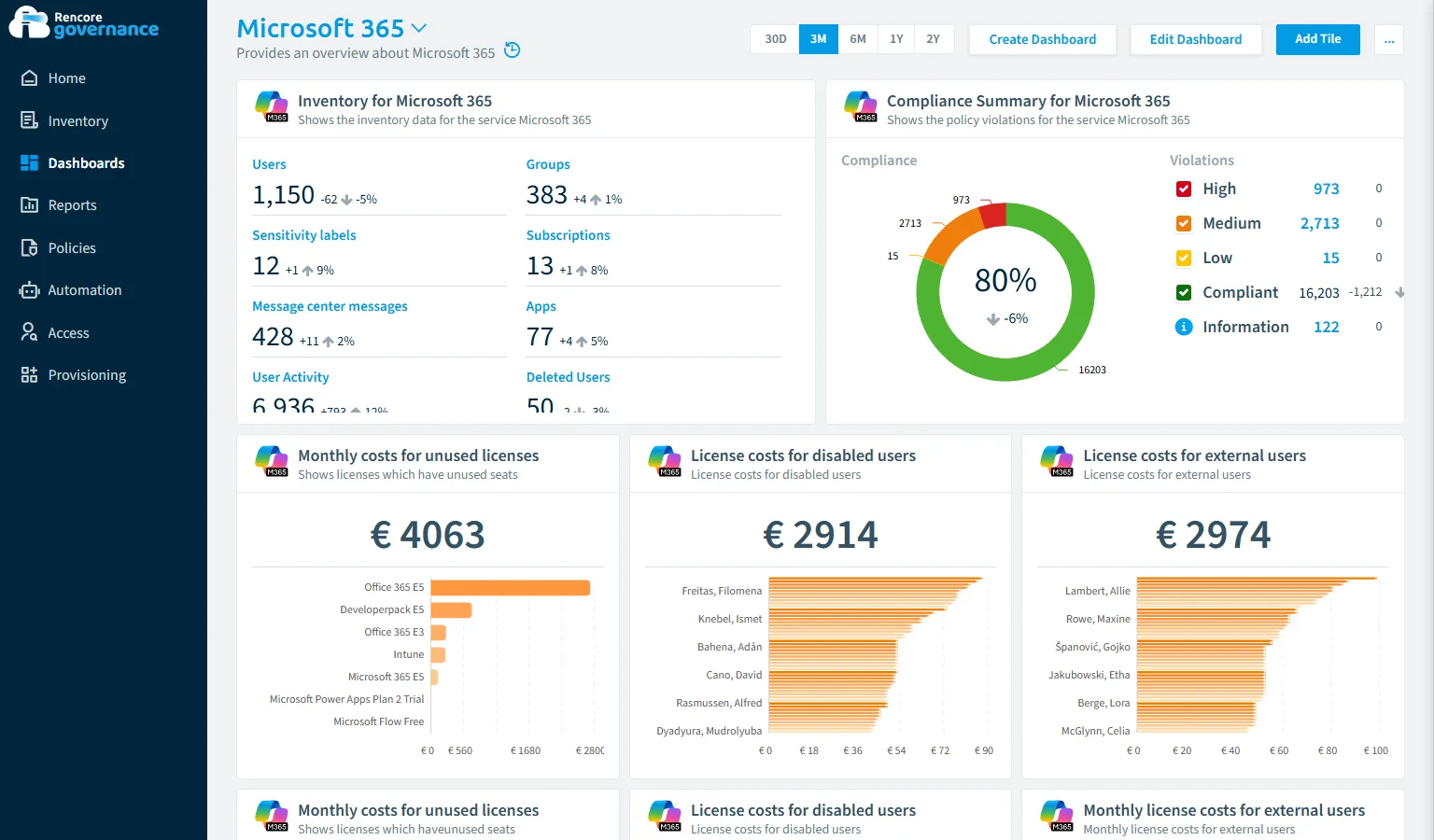Toggle the High violations checkbox
This screenshot has width=1434, height=840.
pyautogui.click(x=1184, y=189)
